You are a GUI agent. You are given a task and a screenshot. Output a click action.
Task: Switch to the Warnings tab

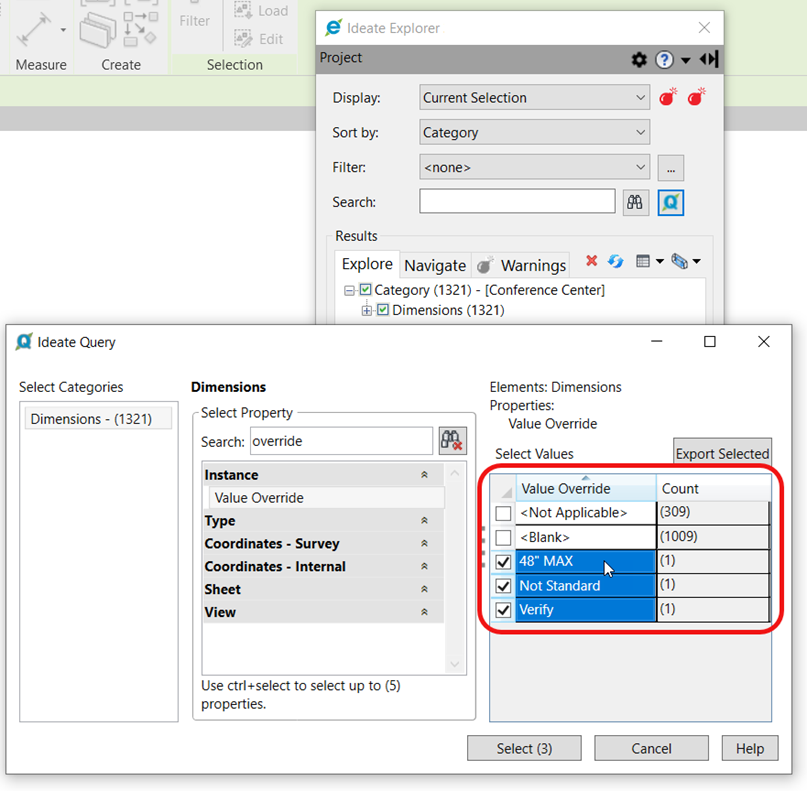click(522, 266)
